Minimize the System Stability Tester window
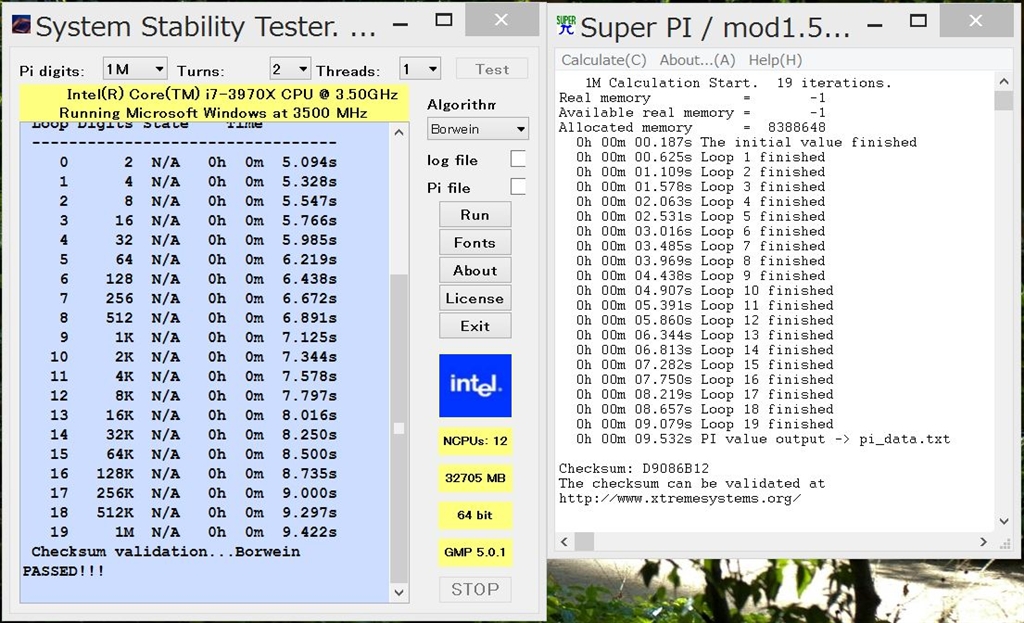1024x623 pixels. pos(400,25)
